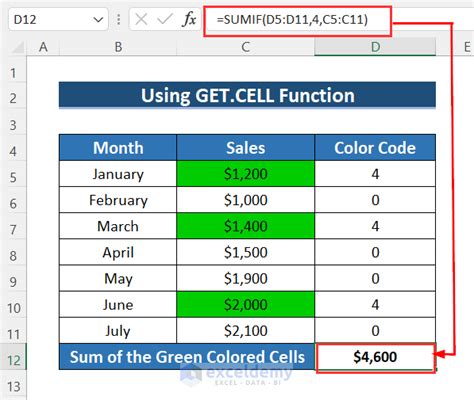Select the green $1,400 sales cell
The image size is (474, 400).
[245, 226]
